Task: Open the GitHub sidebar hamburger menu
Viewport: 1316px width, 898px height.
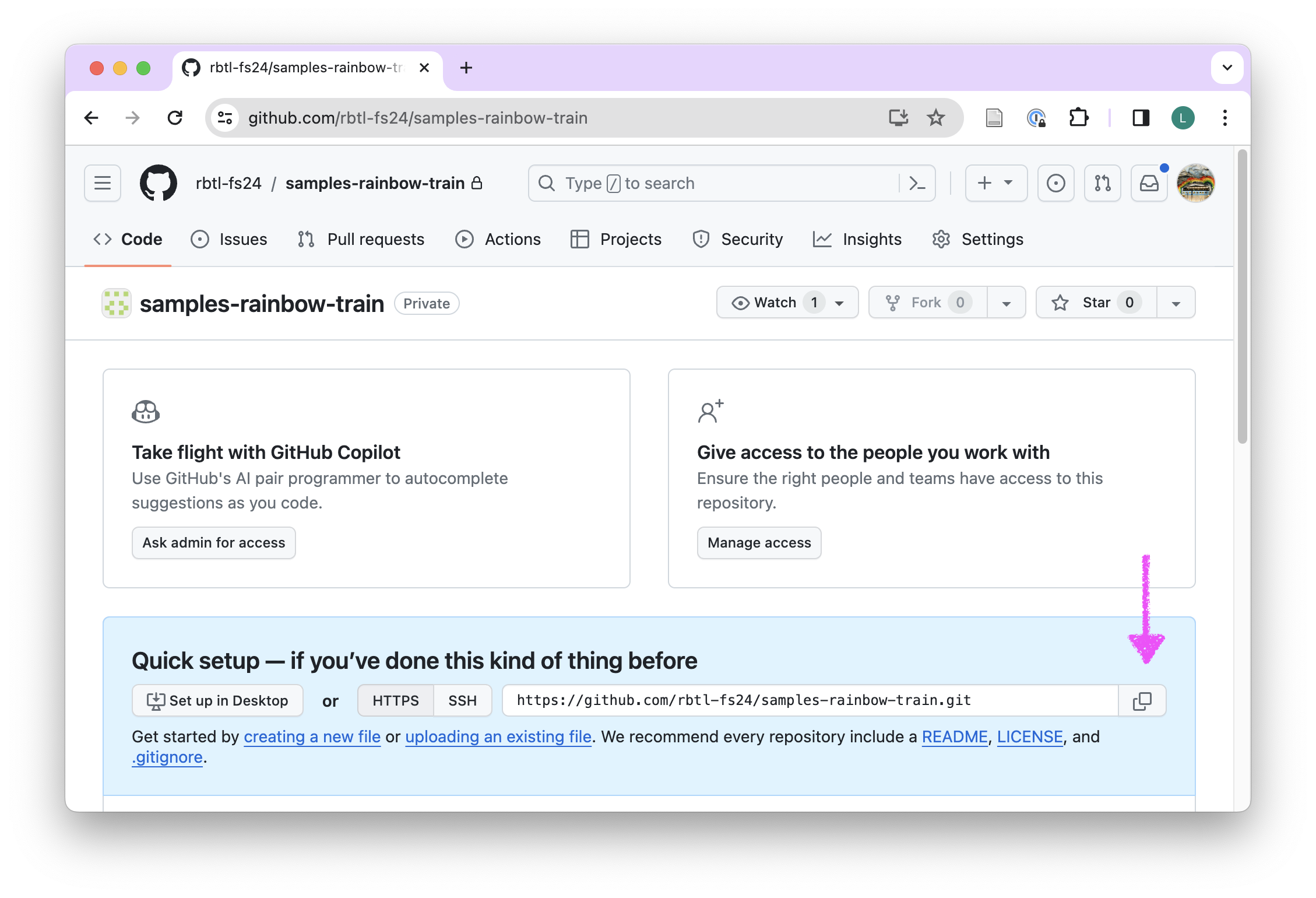Action: pos(103,183)
